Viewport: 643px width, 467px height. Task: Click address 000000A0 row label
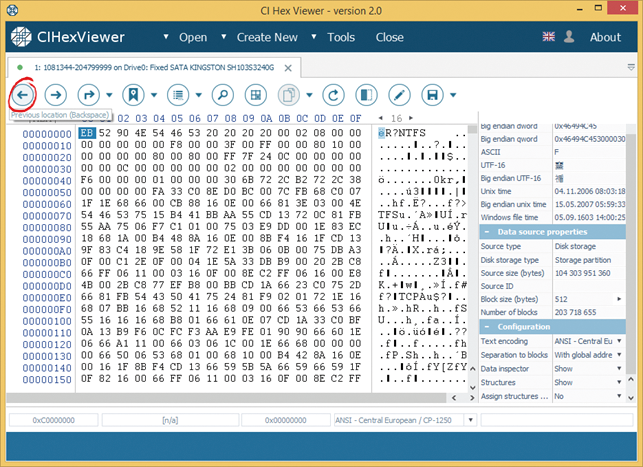coord(47,251)
